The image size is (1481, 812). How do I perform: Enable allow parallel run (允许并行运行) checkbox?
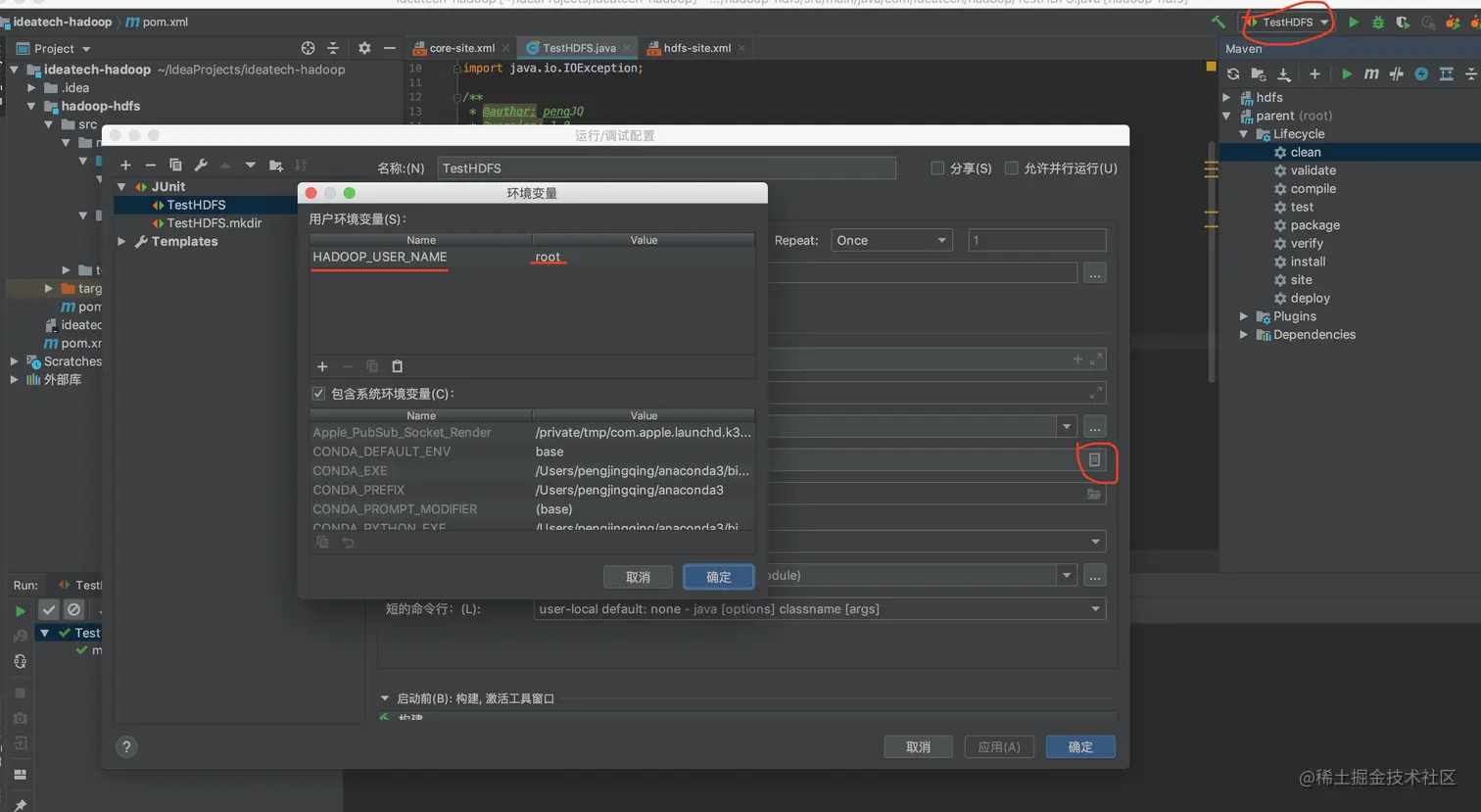[x=1012, y=168]
